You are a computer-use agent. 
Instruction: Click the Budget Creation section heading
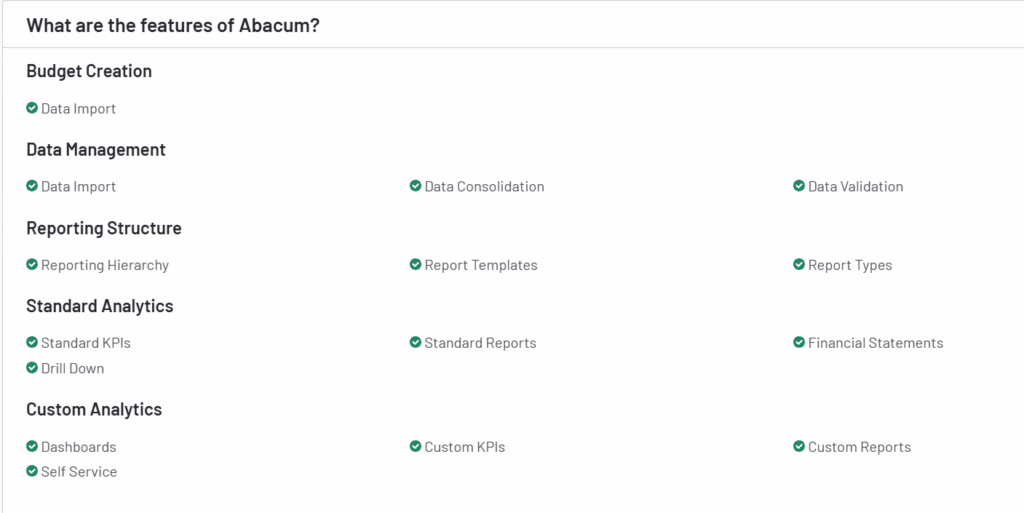tap(89, 70)
